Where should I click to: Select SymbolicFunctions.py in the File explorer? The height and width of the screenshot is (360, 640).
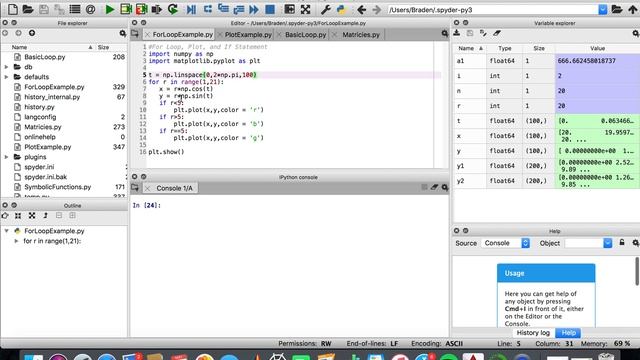58,187
